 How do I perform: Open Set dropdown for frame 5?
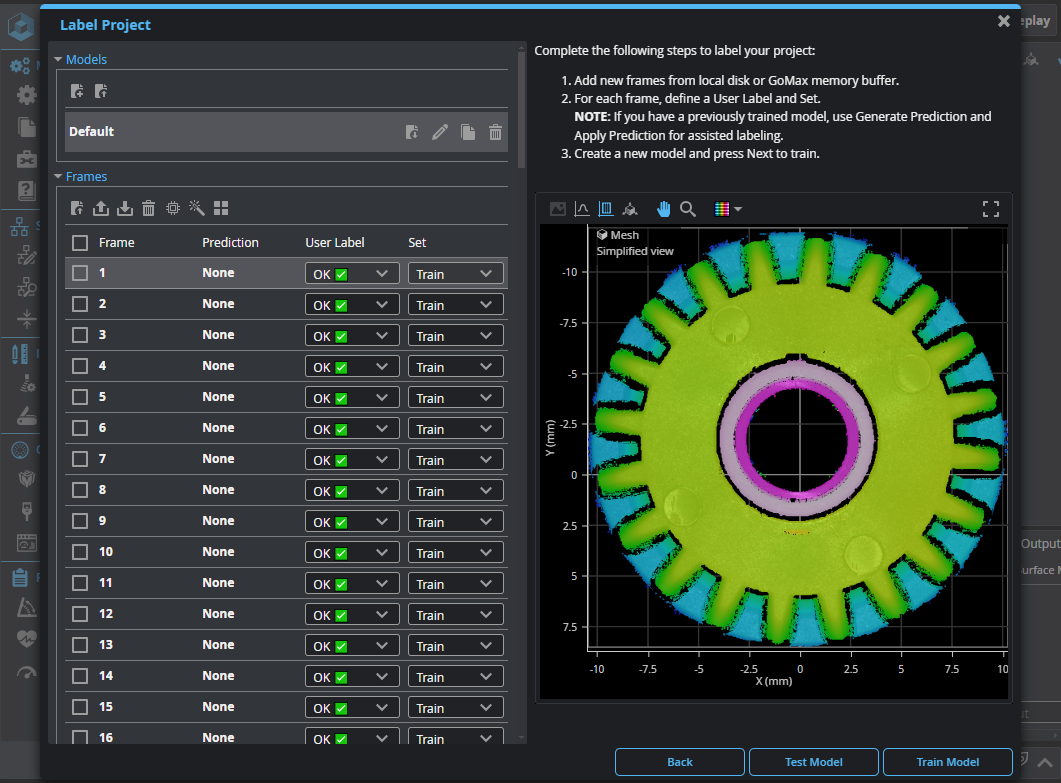[x=455, y=398]
